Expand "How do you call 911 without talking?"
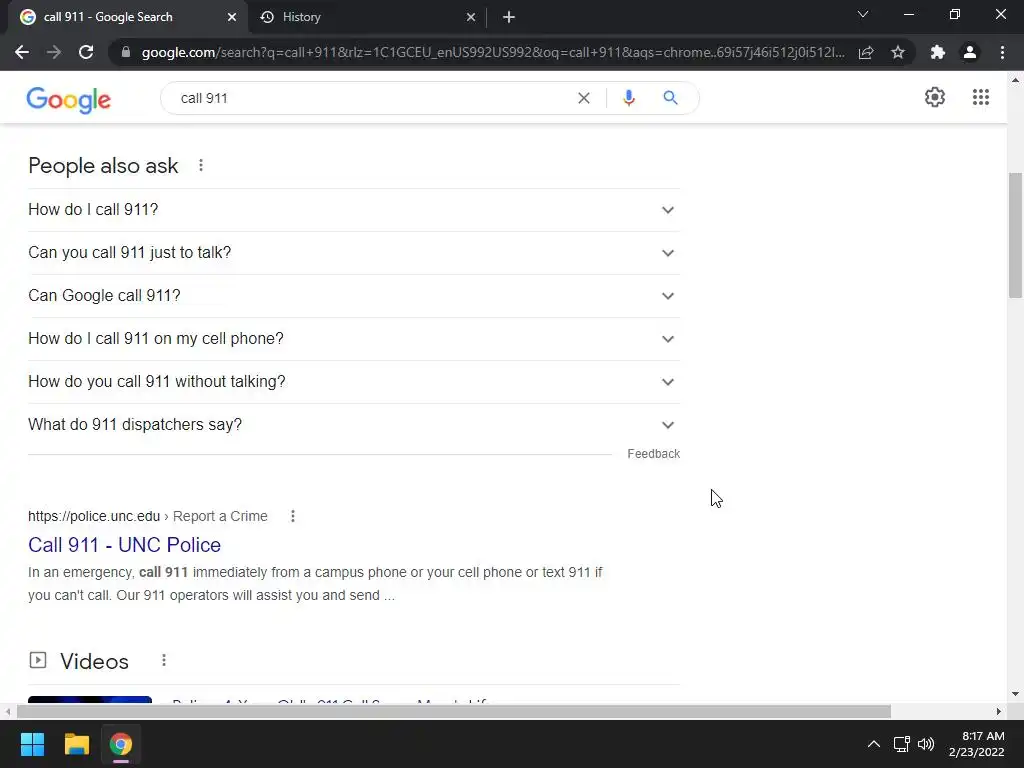This screenshot has width=1024, height=768. pyautogui.click(x=354, y=382)
